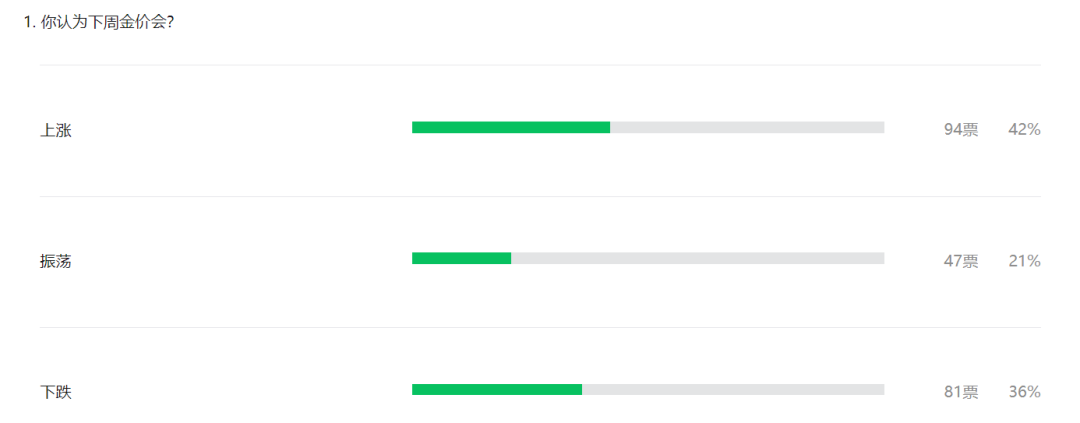The height and width of the screenshot is (423, 1080).
Task: Select the 上涨 option label
Action: (x=56, y=130)
